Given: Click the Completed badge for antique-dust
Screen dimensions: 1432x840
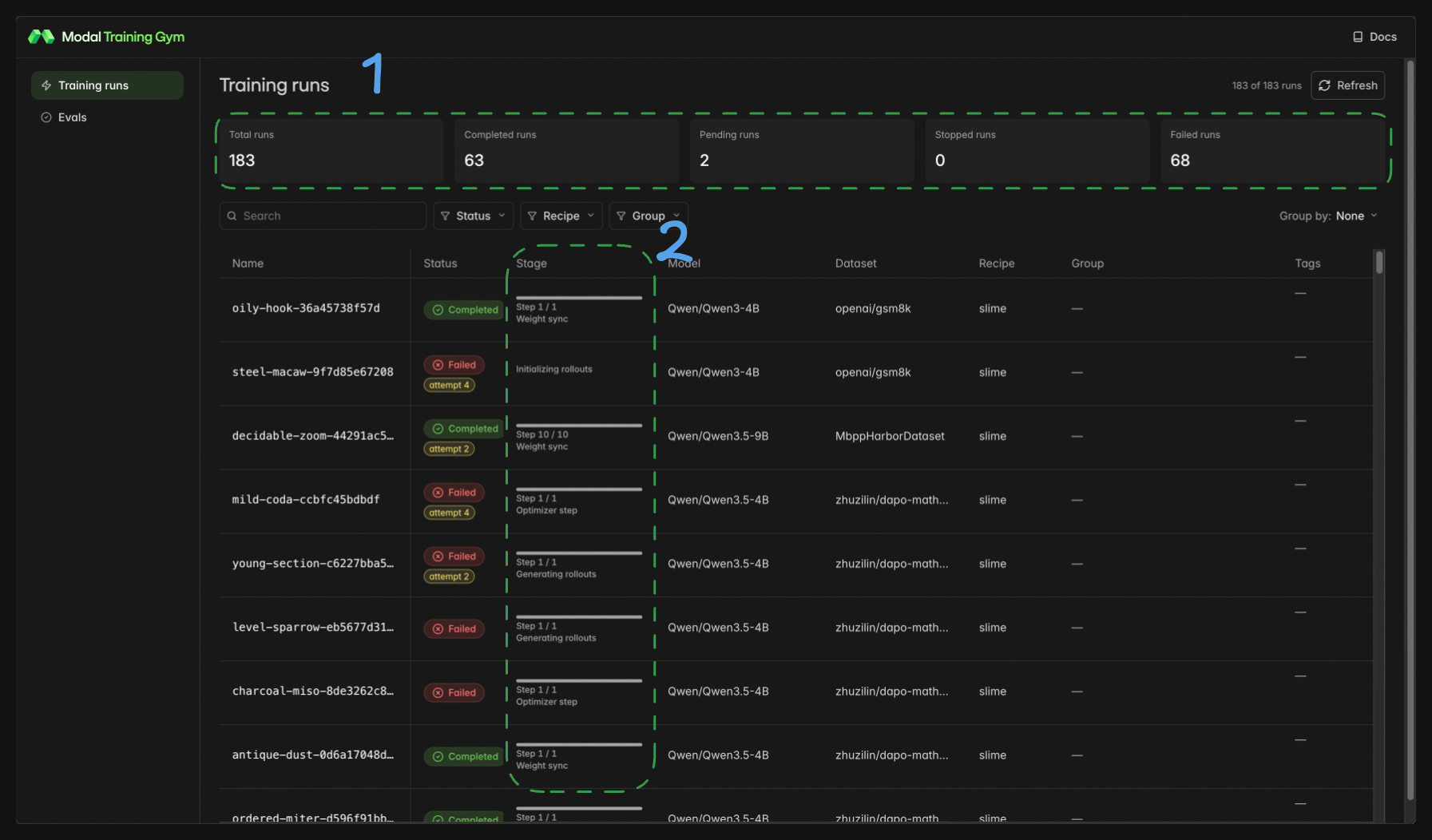Looking at the screenshot, I should coord(465,756).
